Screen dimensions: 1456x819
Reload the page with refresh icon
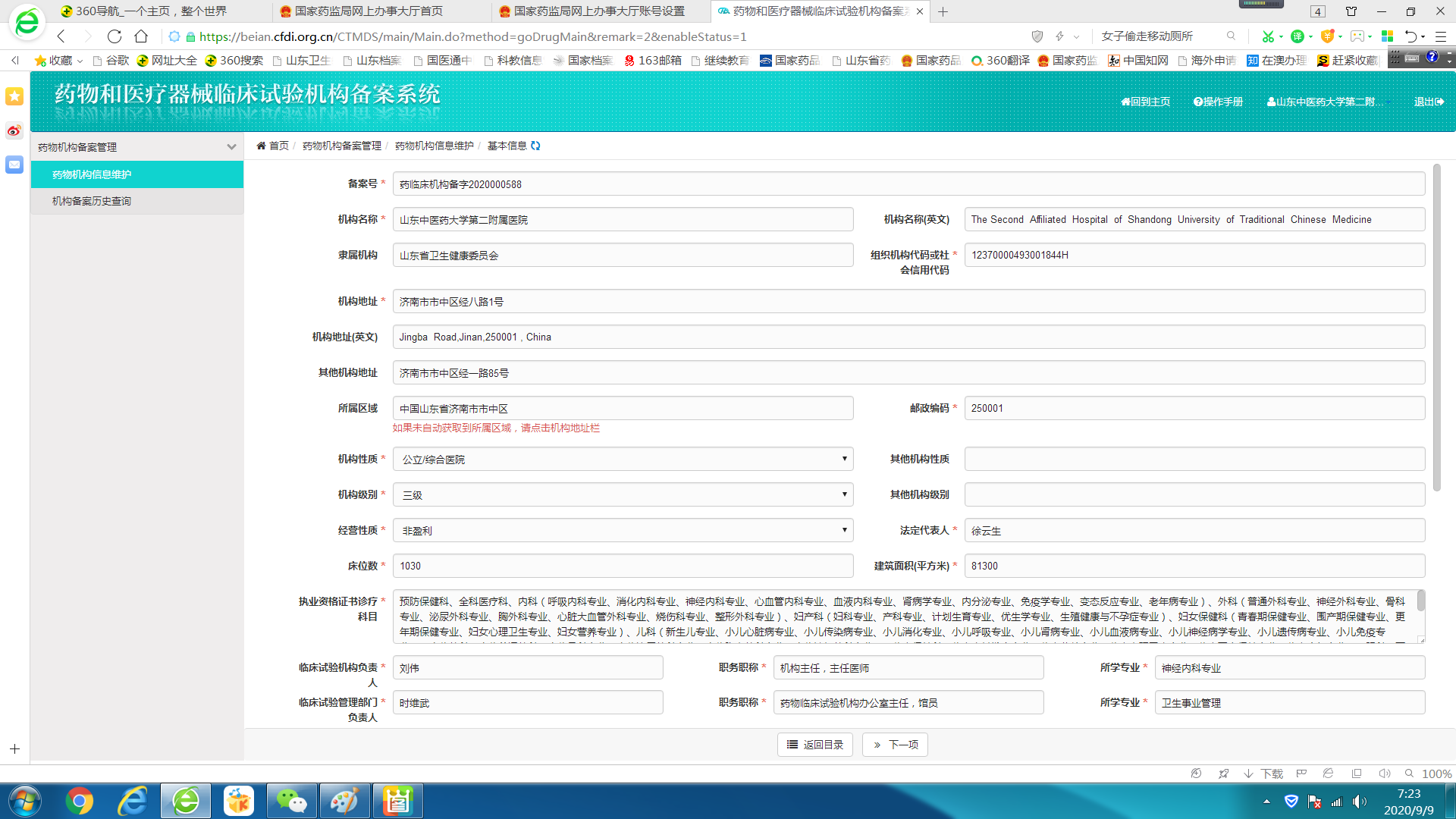tap(115, 36)
